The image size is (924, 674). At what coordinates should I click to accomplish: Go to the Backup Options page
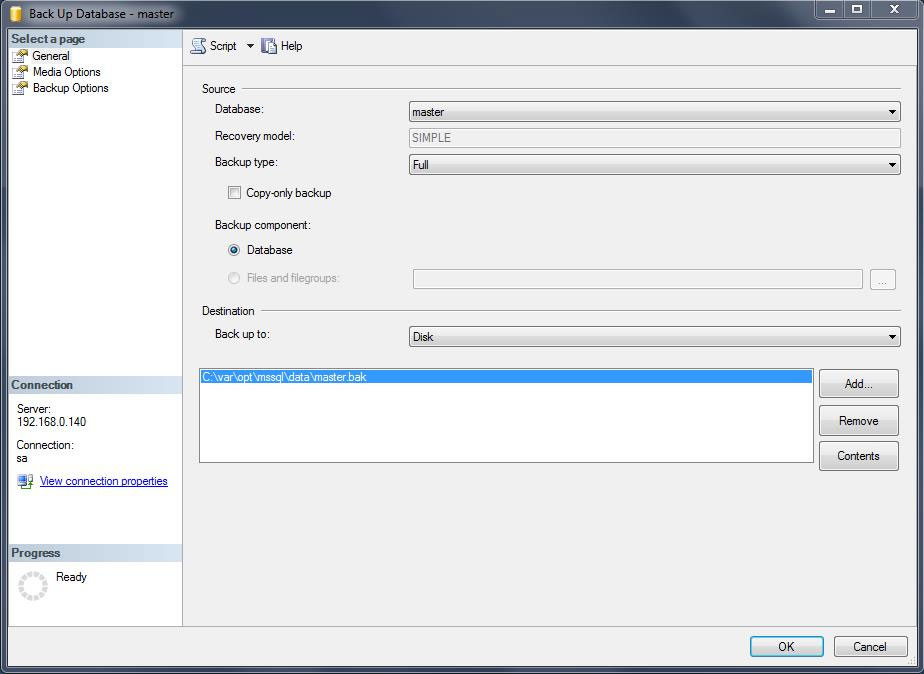click(x=70, y=88)
